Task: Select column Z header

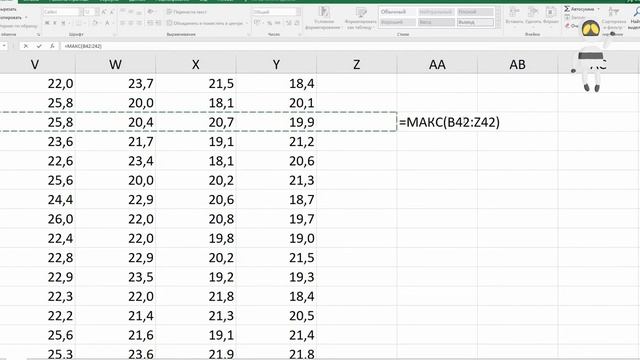Action: pyautogui.click(x=357, y=64)
